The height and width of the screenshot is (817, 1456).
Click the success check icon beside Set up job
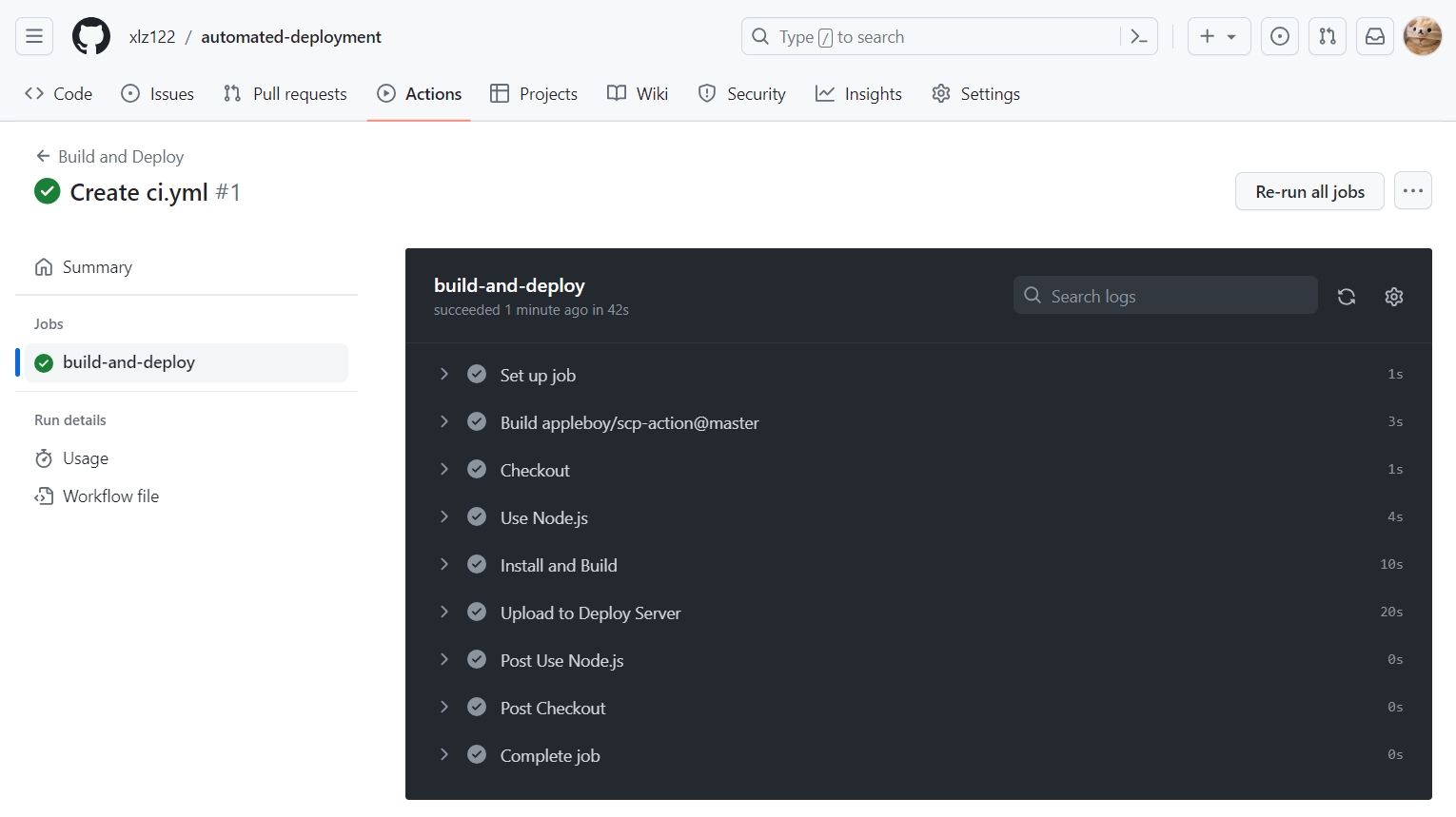click(477, 374)
